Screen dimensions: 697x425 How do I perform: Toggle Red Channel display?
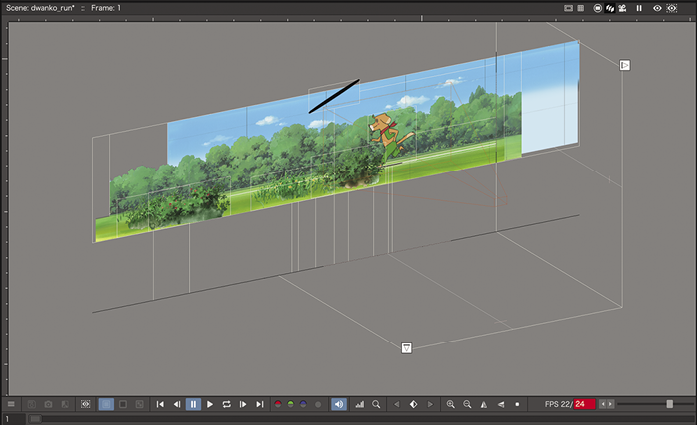click(278, 404)
